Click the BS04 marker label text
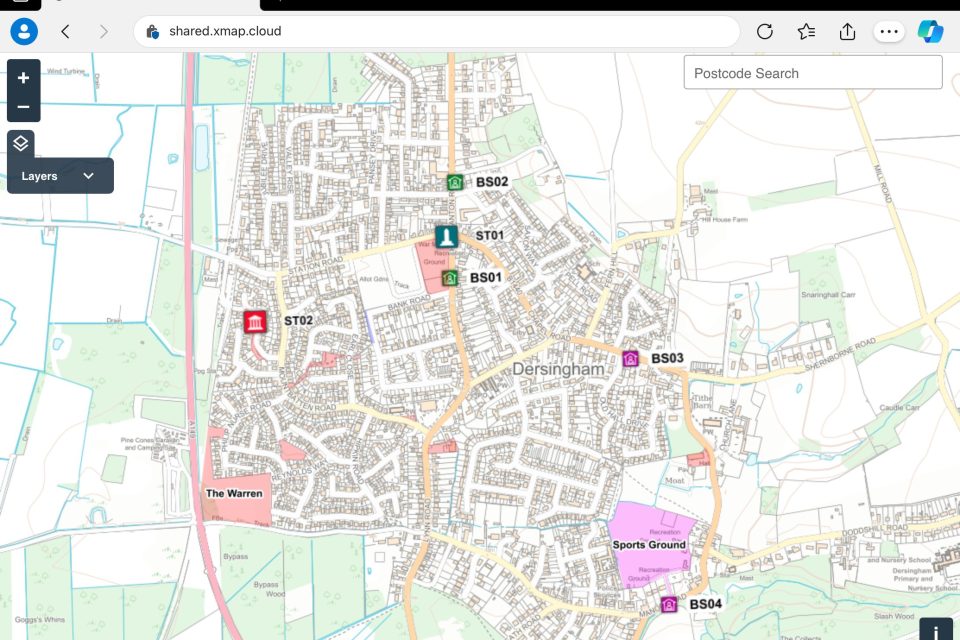 705,604
